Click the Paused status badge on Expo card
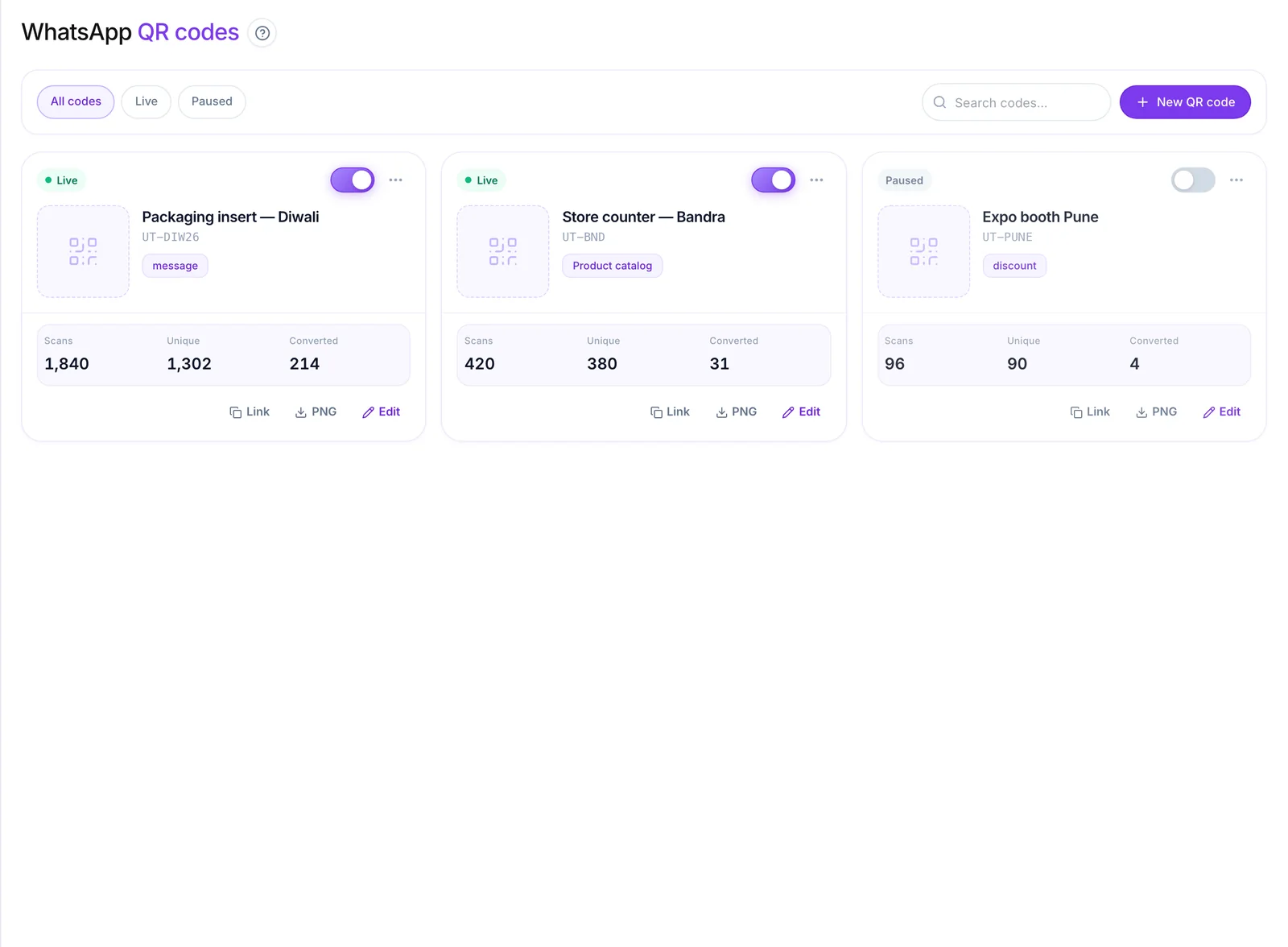This screenshot has width=1288, height=947. (904, 180)
